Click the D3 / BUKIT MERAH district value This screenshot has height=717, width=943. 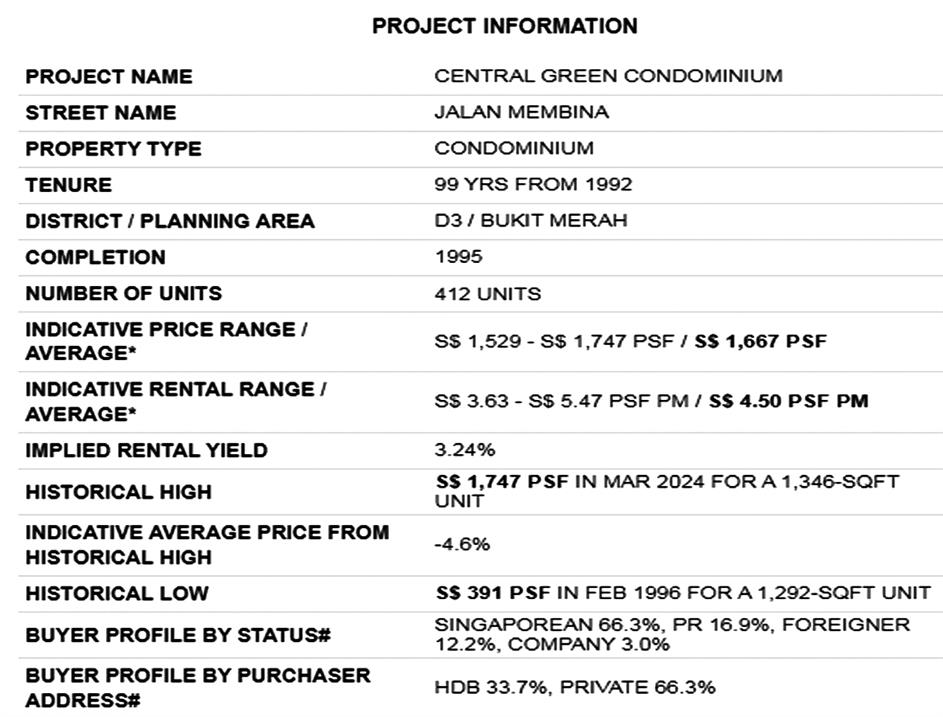coord(531,221)
